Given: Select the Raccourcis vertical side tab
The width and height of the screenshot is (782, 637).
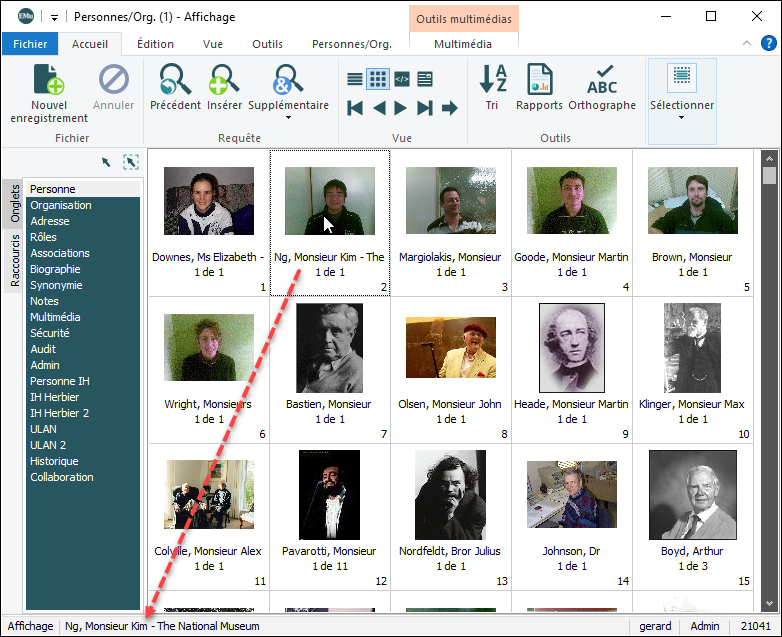Looking at the screenshot, I should pos(15,261).
